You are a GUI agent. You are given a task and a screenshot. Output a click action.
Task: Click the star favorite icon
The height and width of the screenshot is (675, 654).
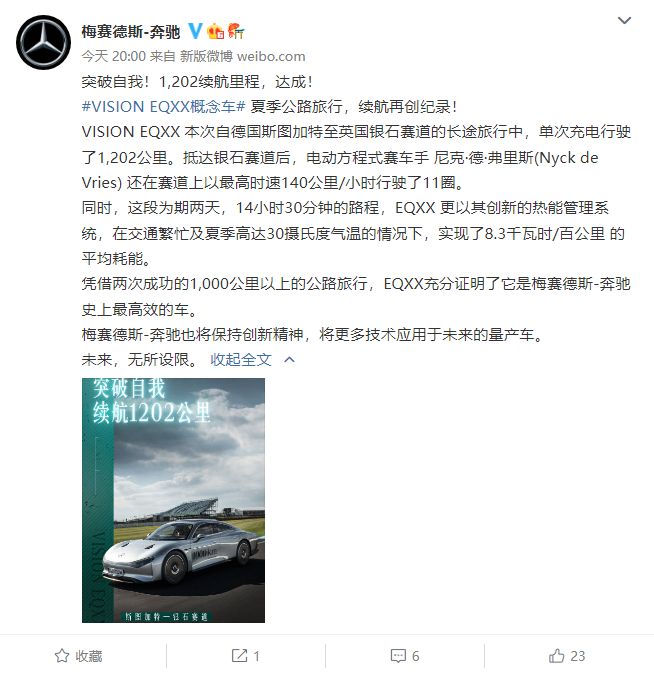coord(62,656)
